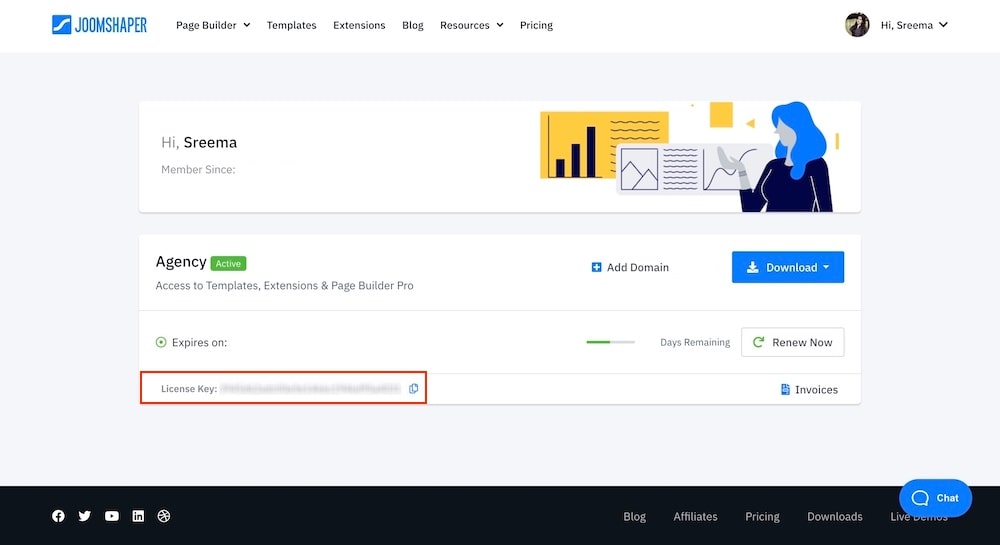
Task: Expand the Resources dropdown menu
Action: tap(471, 25)
